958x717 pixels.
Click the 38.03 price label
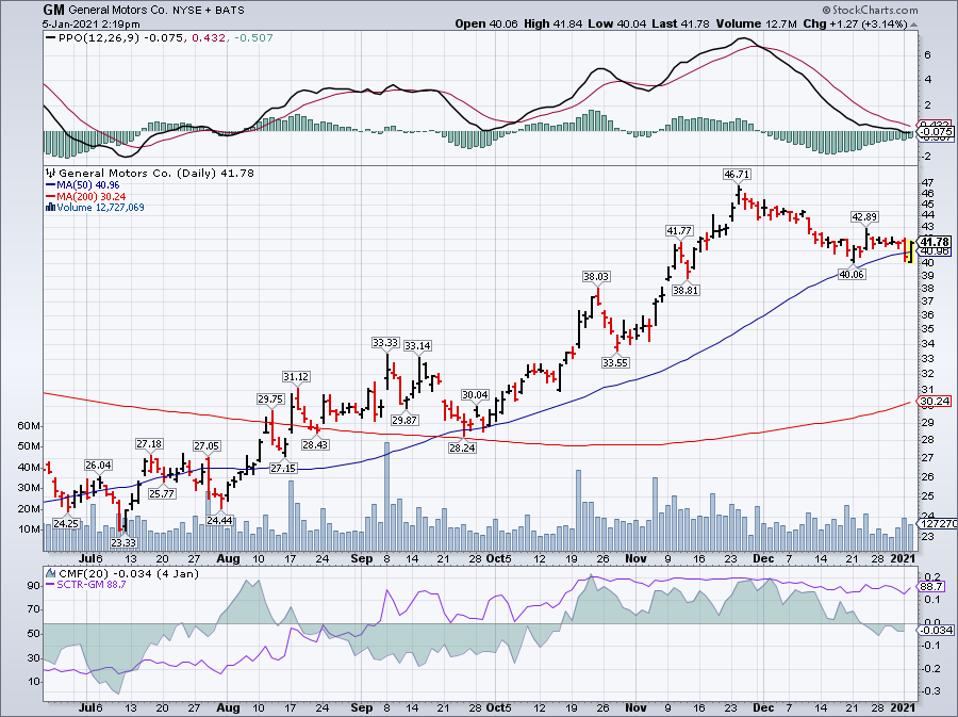pyautogui.click(x=596, y=277)
